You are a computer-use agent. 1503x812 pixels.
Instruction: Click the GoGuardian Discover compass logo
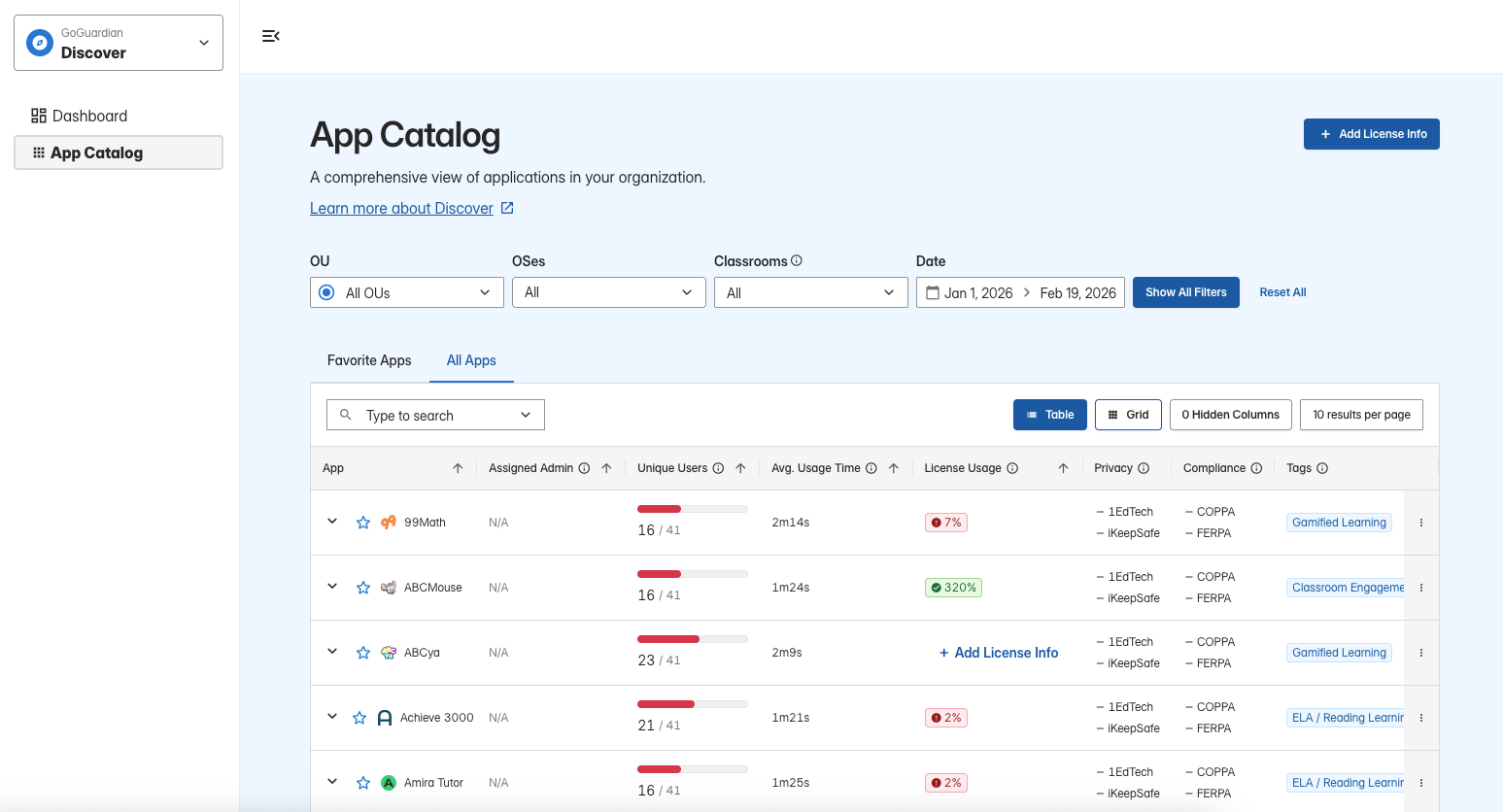click(x=40, y=43)
